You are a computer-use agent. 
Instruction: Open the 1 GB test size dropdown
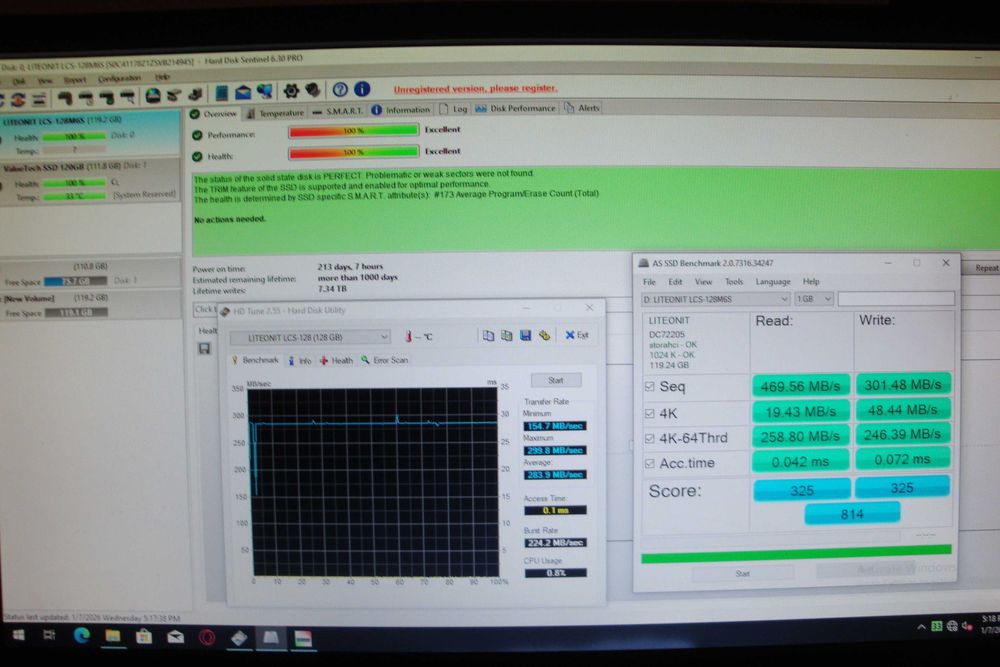pos(814,298)
